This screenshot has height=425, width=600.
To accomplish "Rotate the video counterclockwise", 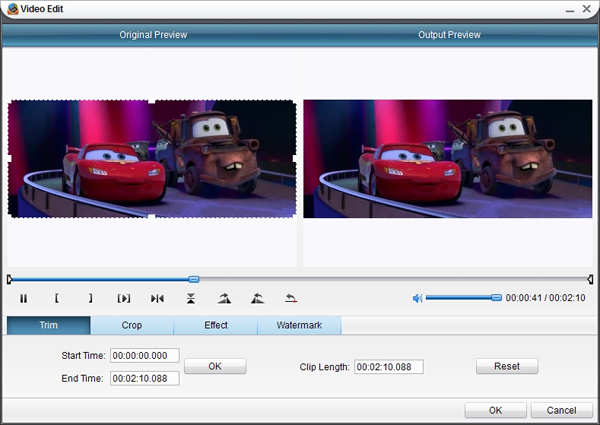I will pos(258,298).
